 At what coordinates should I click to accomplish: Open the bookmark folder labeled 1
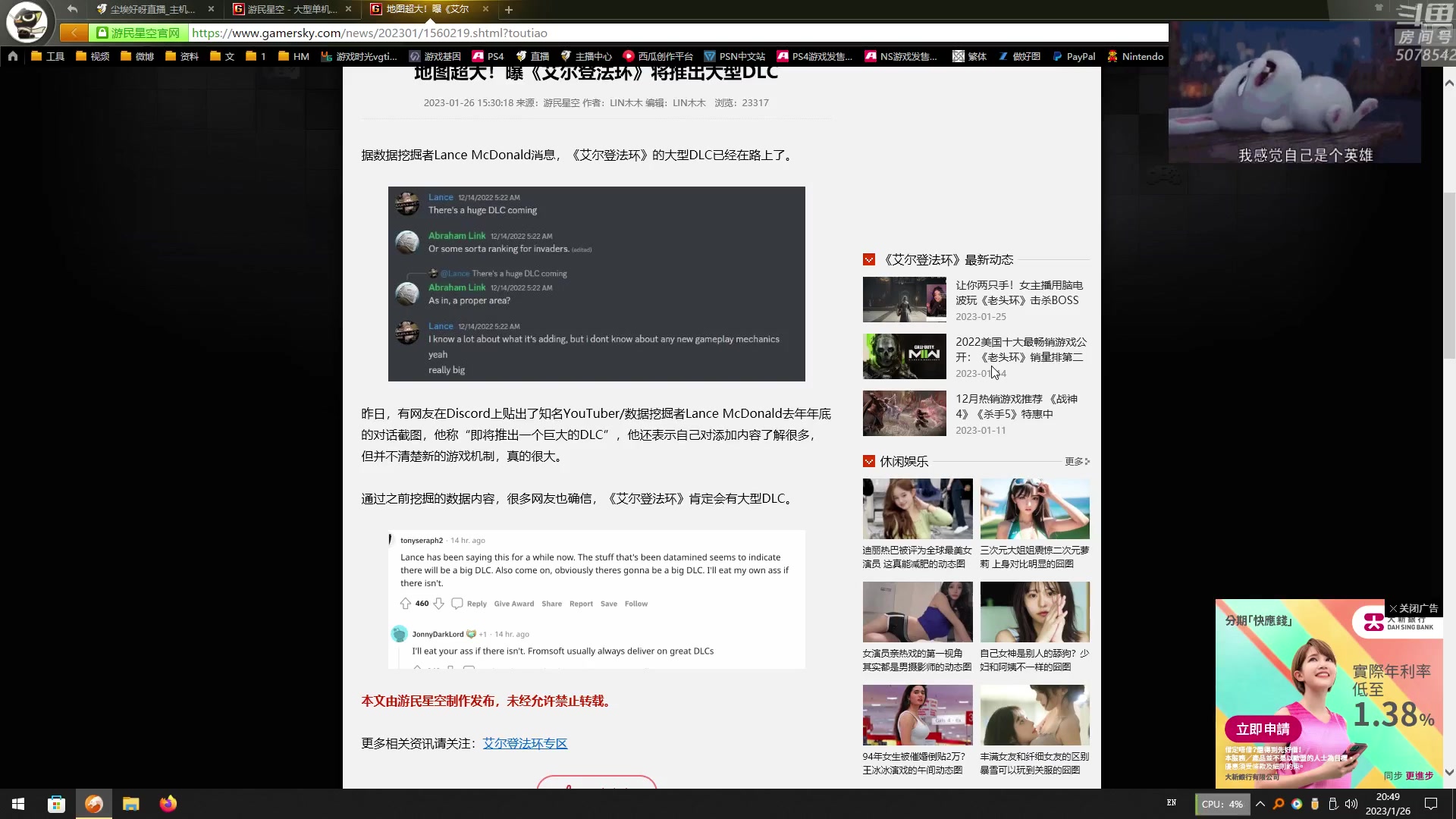[256, 56]
